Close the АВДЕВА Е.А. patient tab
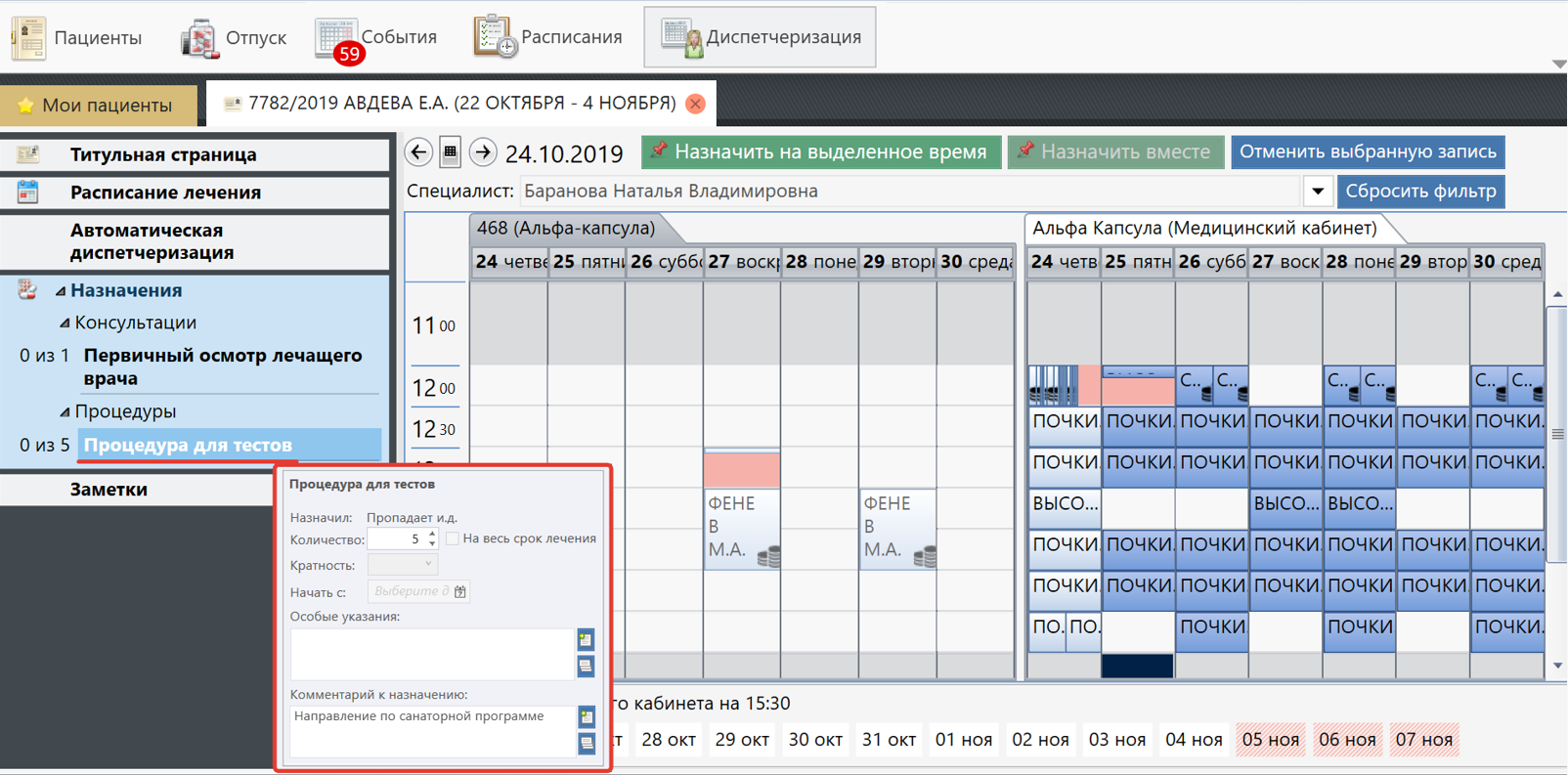This screenshot has height=775, width=1568. (696, 104)
